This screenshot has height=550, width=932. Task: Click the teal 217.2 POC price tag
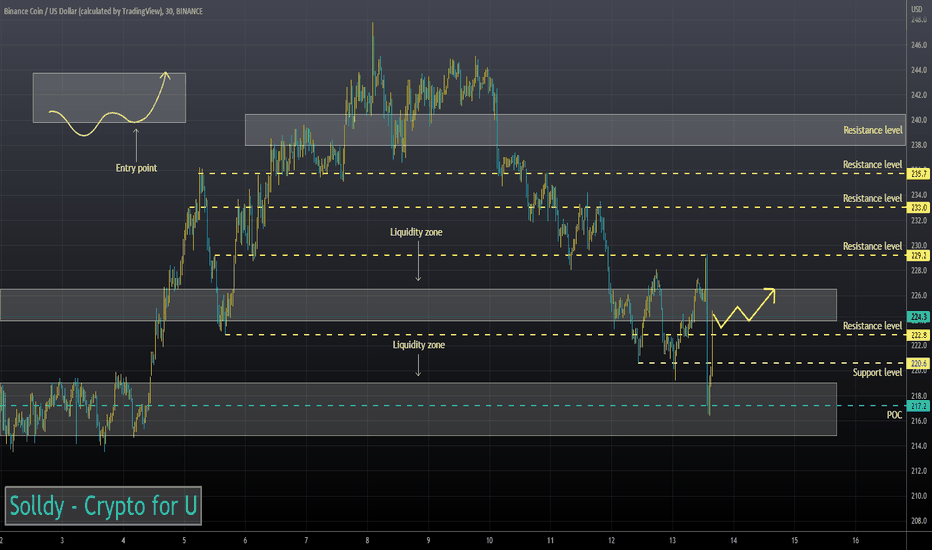[x=918, y=406]
